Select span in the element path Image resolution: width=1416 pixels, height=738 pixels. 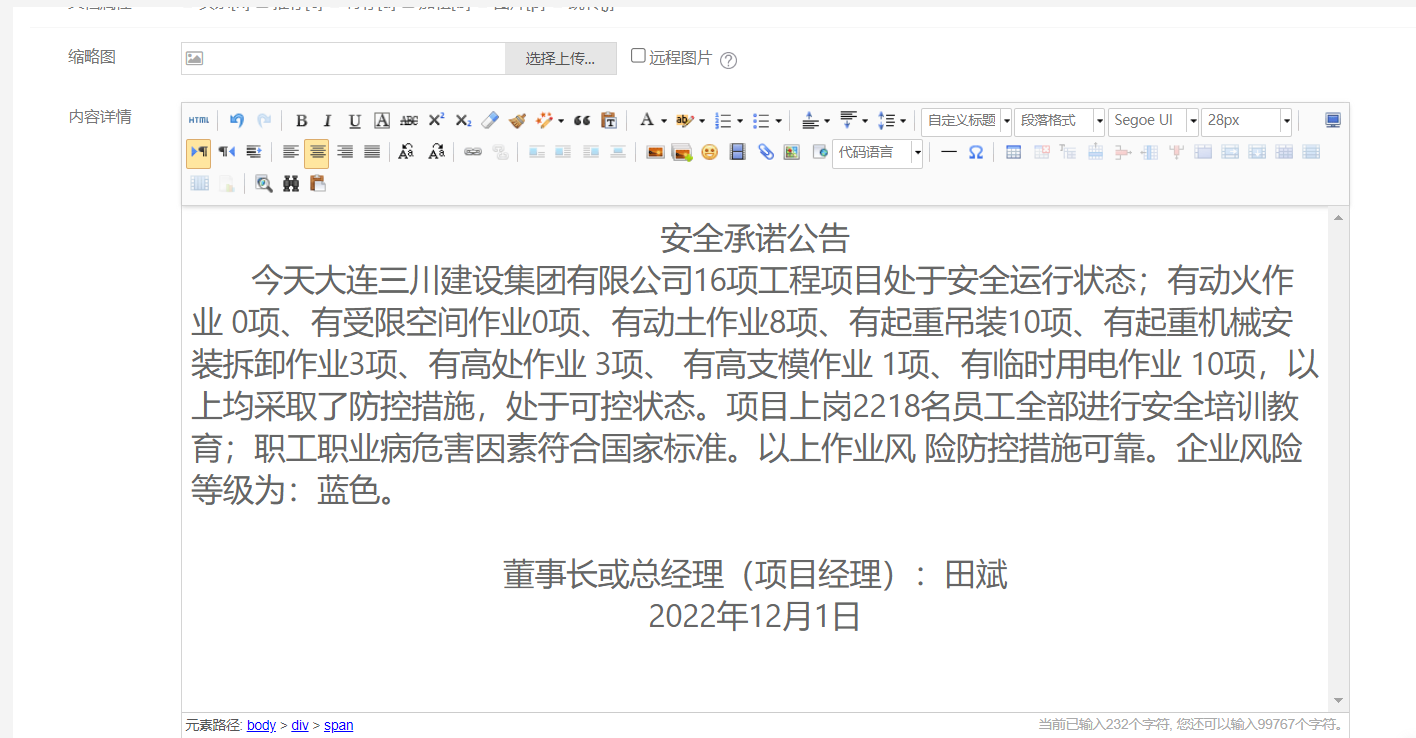(338, 725)
